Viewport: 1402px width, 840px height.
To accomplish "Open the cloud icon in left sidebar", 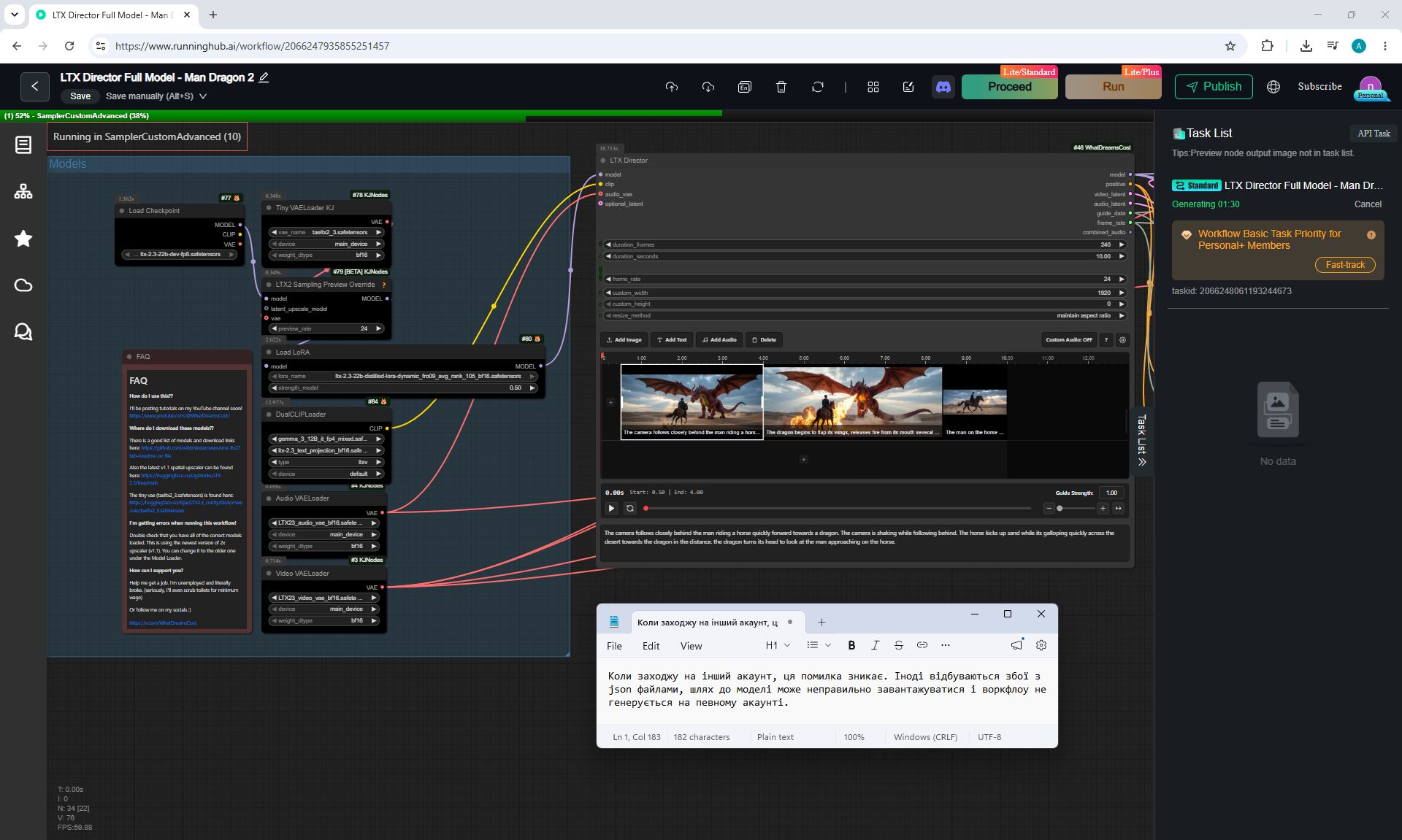I will coord(23,285).
